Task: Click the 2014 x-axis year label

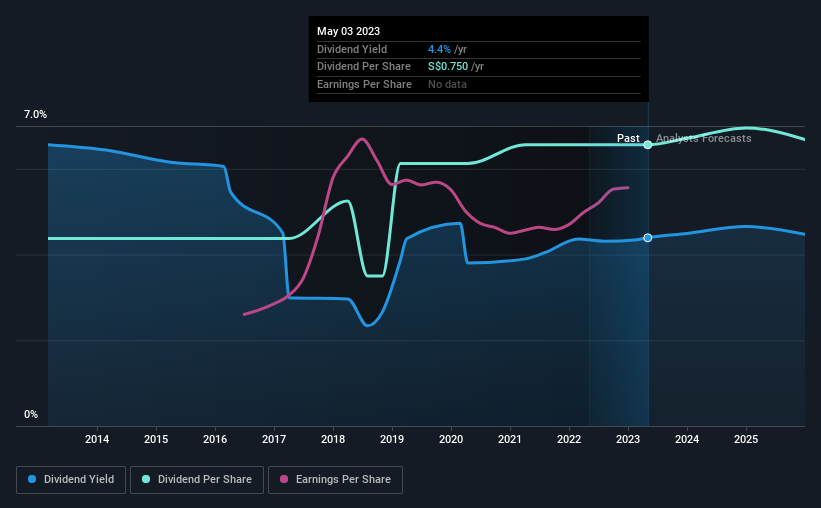Action: coord(97,439)
